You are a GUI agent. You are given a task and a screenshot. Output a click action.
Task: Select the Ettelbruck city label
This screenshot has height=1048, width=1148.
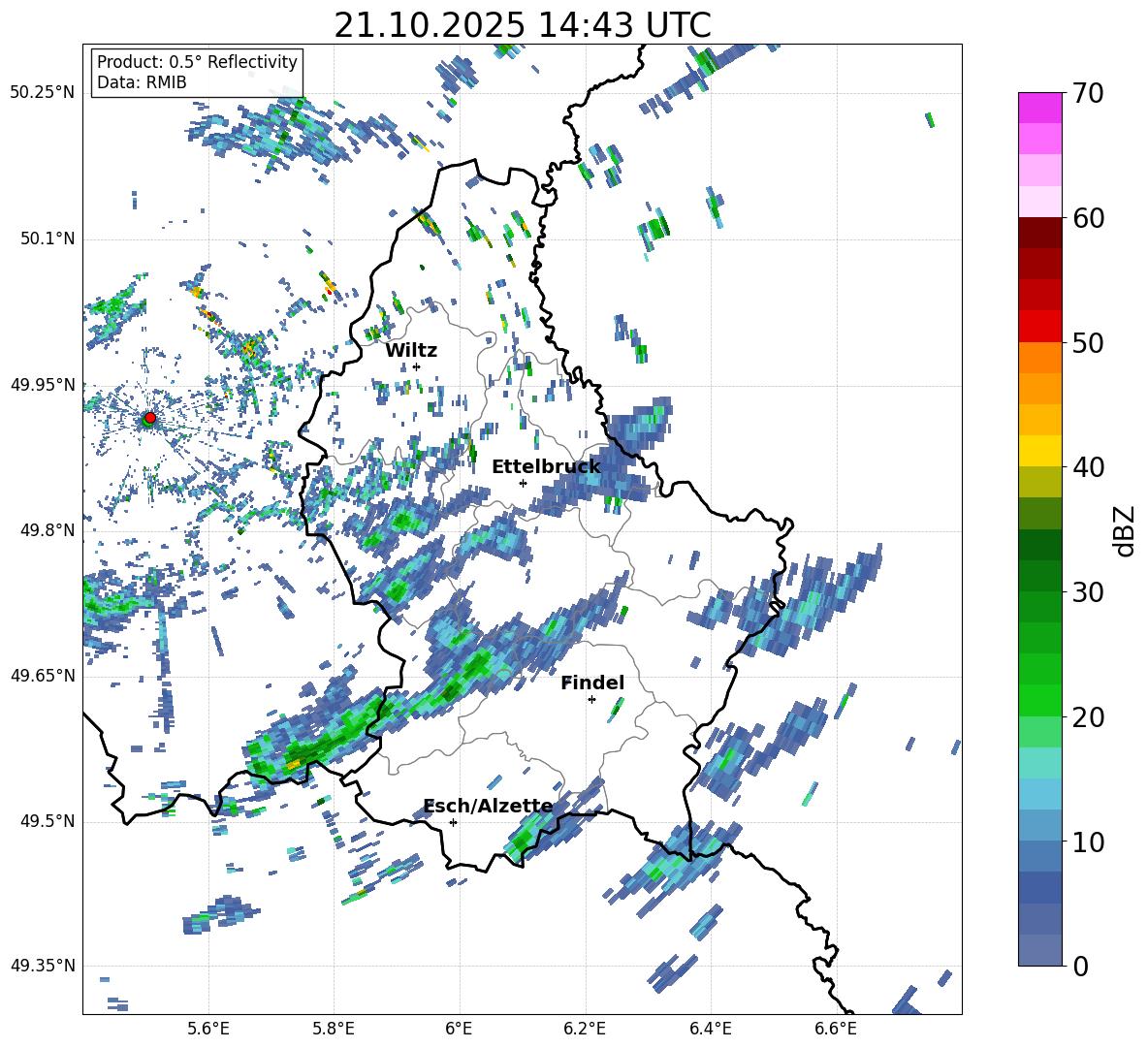(x=546, y=467)
